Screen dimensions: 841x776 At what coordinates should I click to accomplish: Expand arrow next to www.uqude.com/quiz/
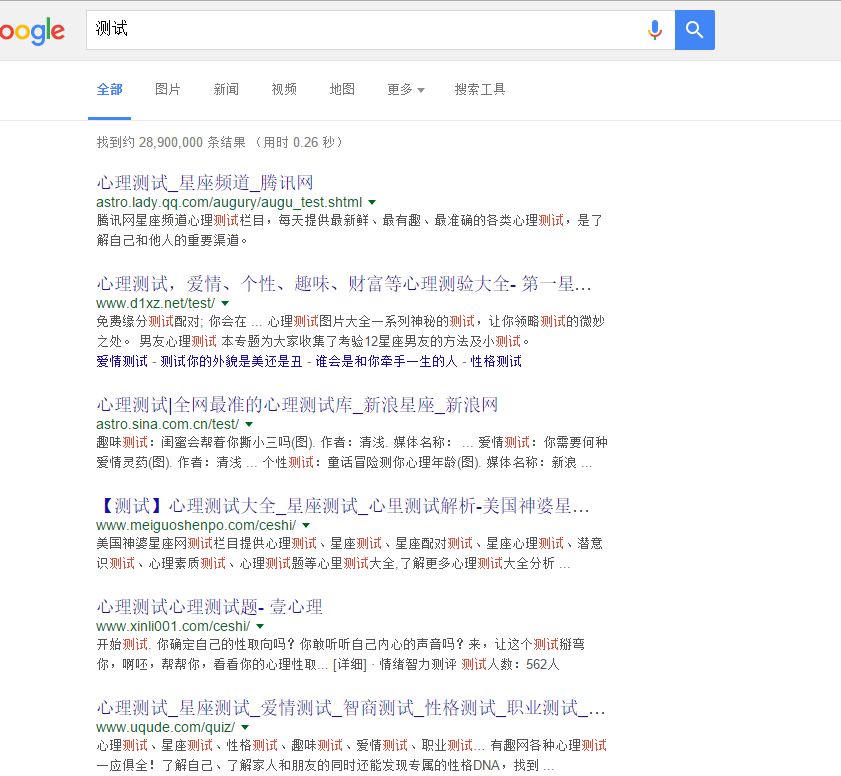click(245, 728)
